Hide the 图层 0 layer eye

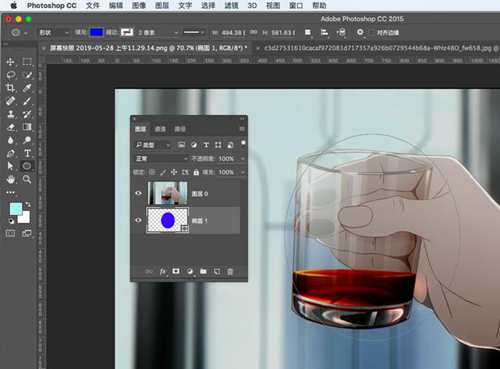[138, 193]
